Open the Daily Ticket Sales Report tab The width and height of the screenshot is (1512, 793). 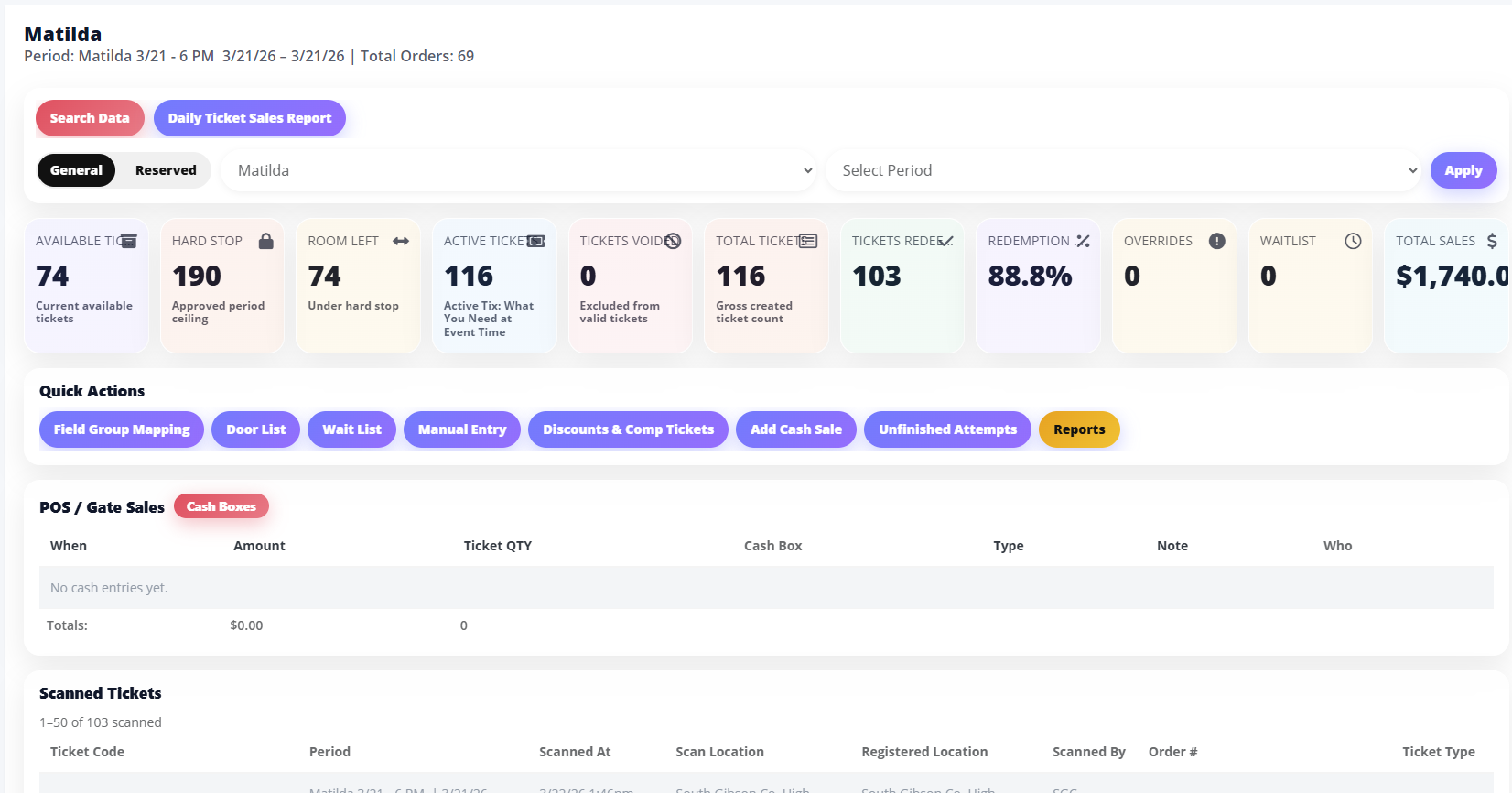(250, 118)
